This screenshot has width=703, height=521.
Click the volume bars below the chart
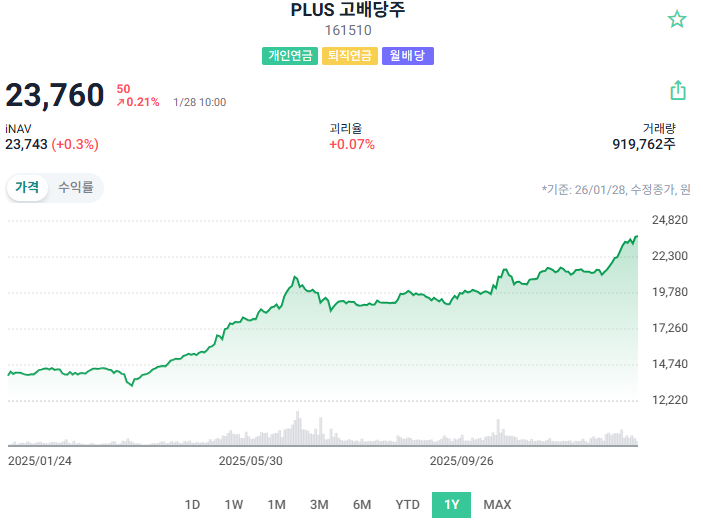(x=323, y=429)
